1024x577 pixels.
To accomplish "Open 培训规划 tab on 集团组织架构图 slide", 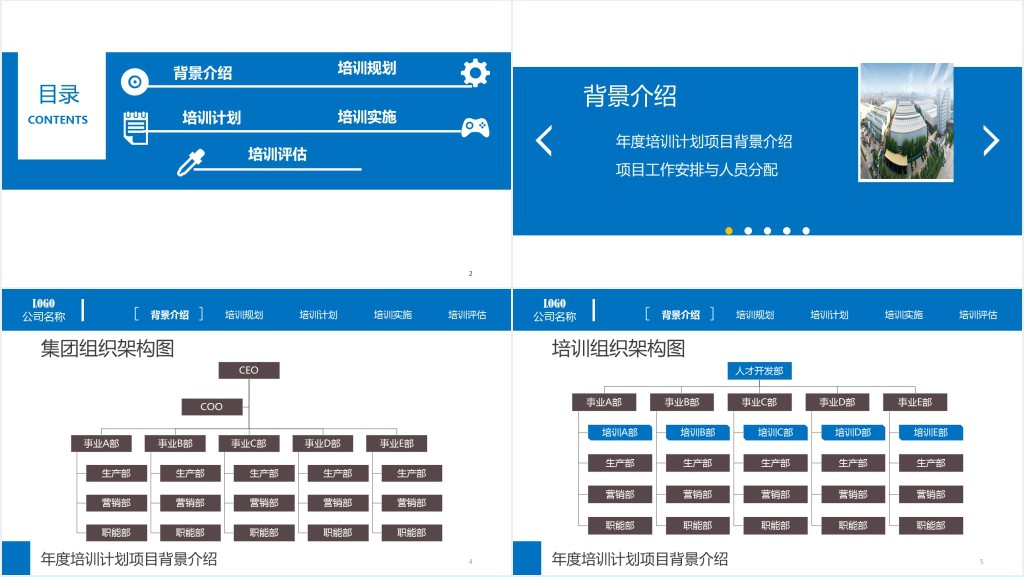I will point(244,315).
